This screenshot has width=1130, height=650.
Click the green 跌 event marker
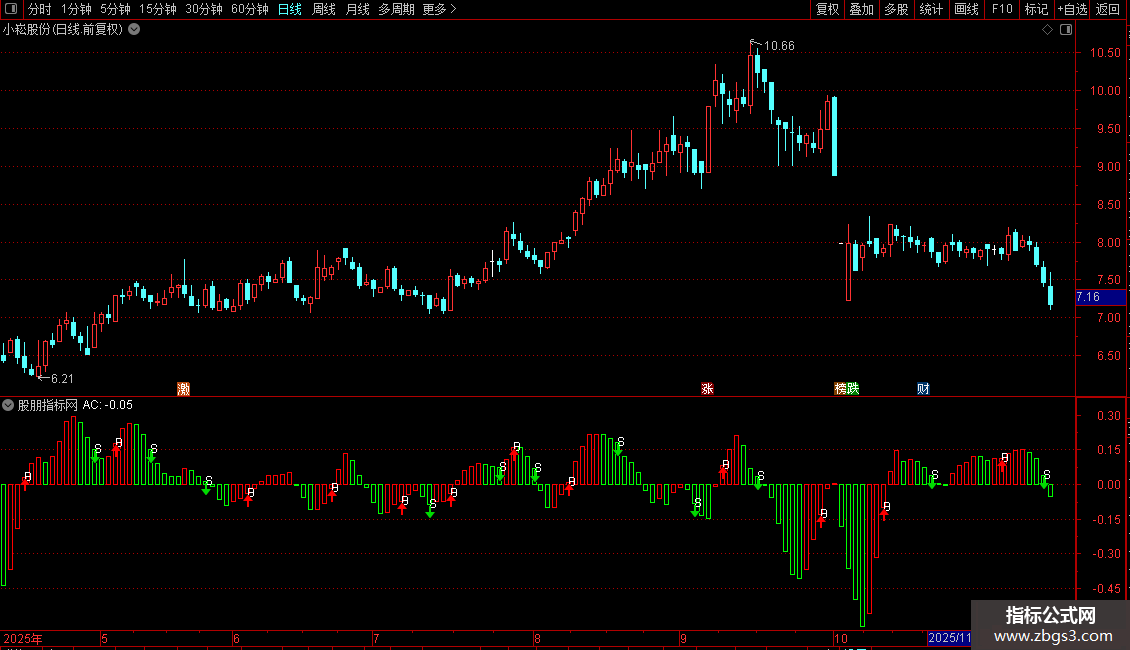click(853, 389)
